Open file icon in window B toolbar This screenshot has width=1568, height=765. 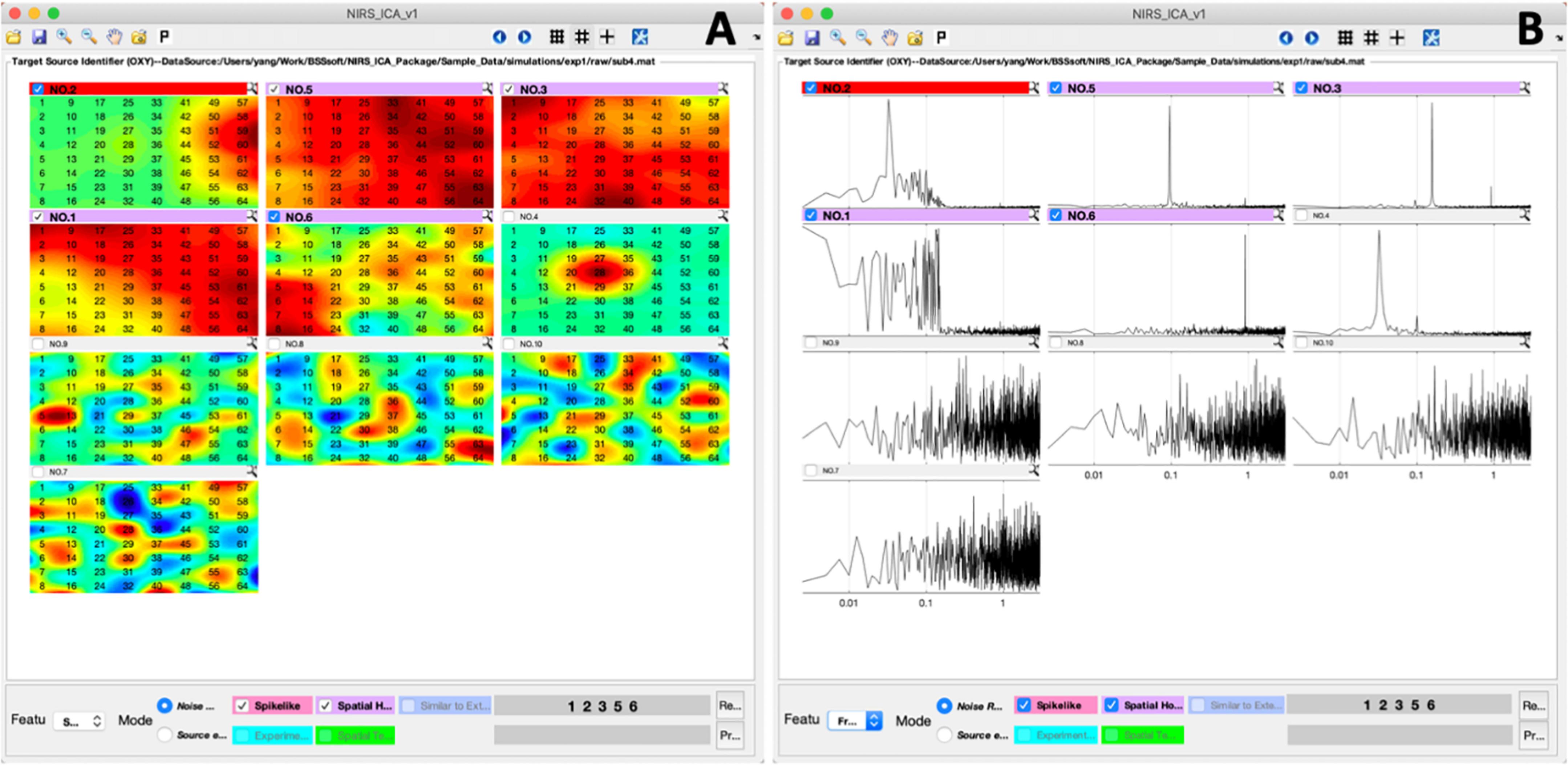[x=786, y=39]
